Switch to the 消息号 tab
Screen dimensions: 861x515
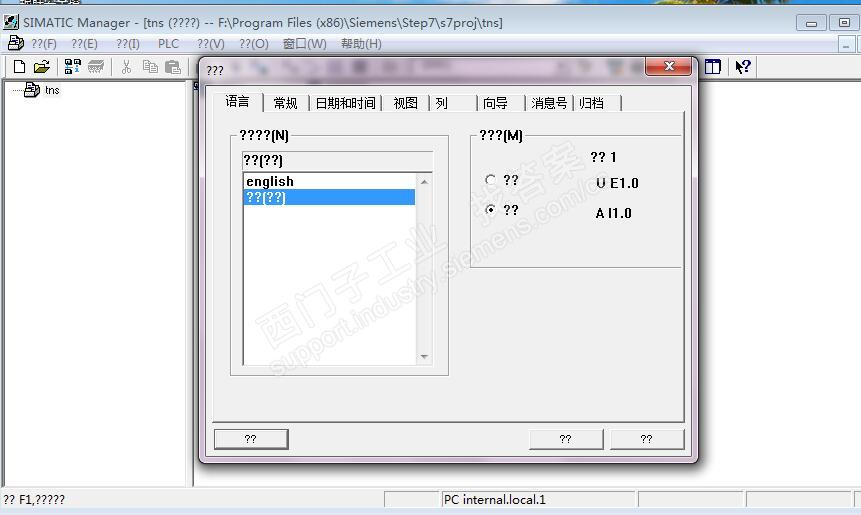(x=549, y=103)
